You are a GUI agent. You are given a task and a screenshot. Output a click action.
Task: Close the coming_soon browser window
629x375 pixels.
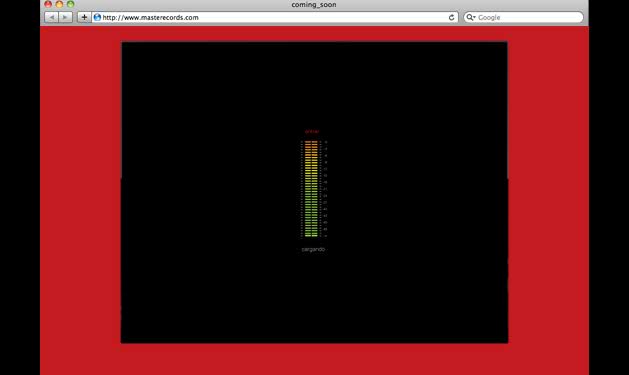(x=48, y=4)
